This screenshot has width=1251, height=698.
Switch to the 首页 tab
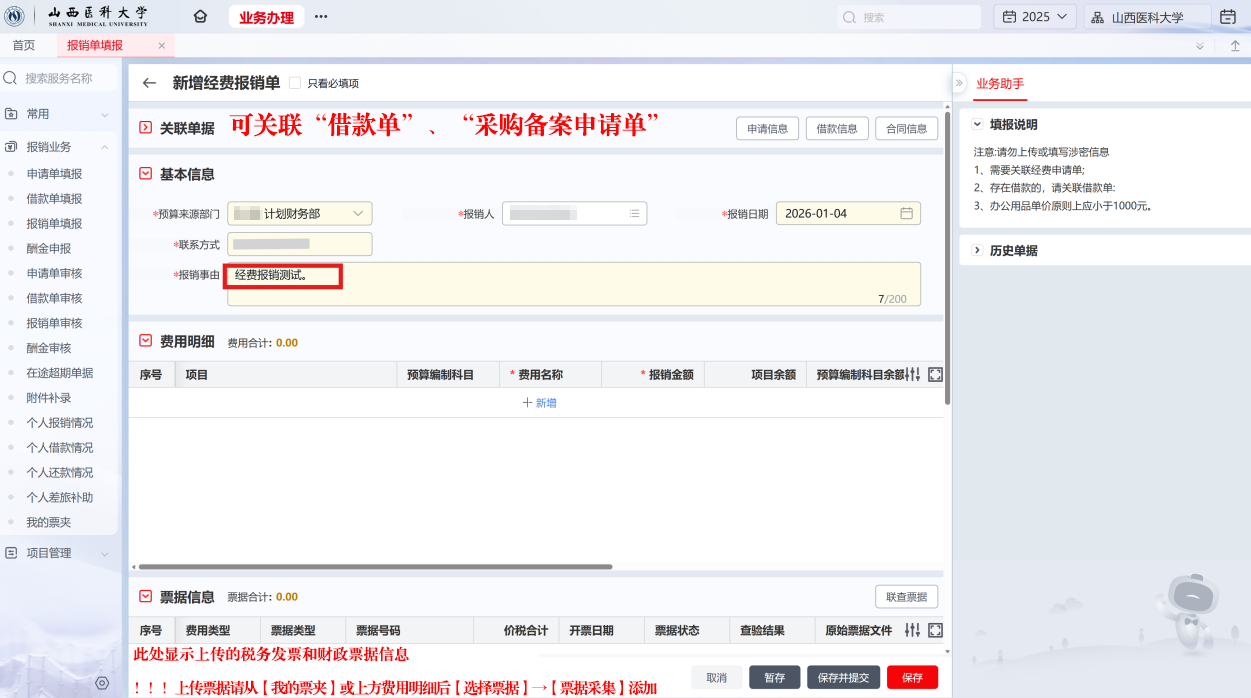point(24,46)
